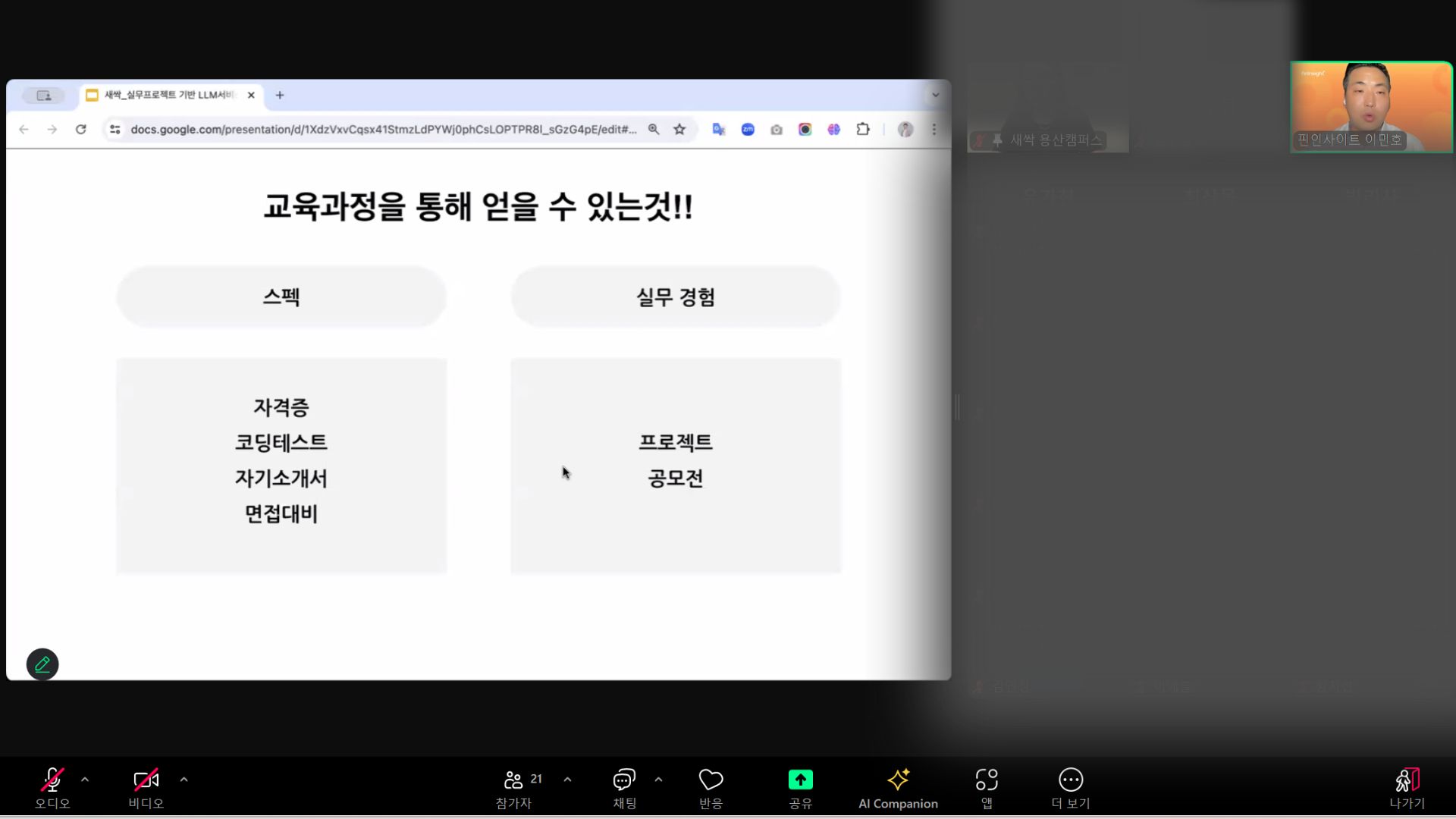Open the 앱 apps panel
The height and width of the screenshot is (819, 1456).
click(x=987, y=787)
